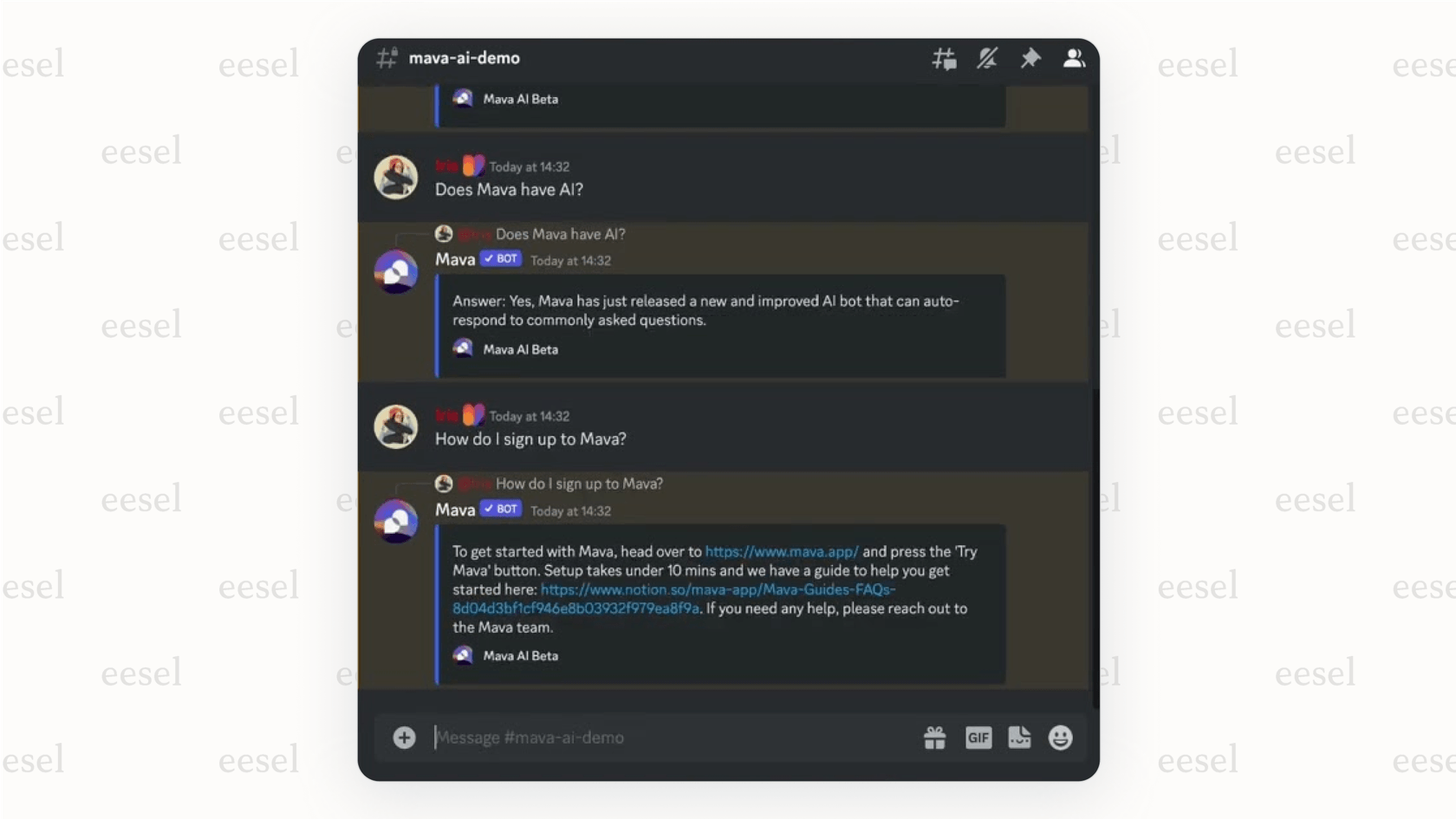Jump to replied message 'Does Mava have AI?'

[x=560, y=234]
